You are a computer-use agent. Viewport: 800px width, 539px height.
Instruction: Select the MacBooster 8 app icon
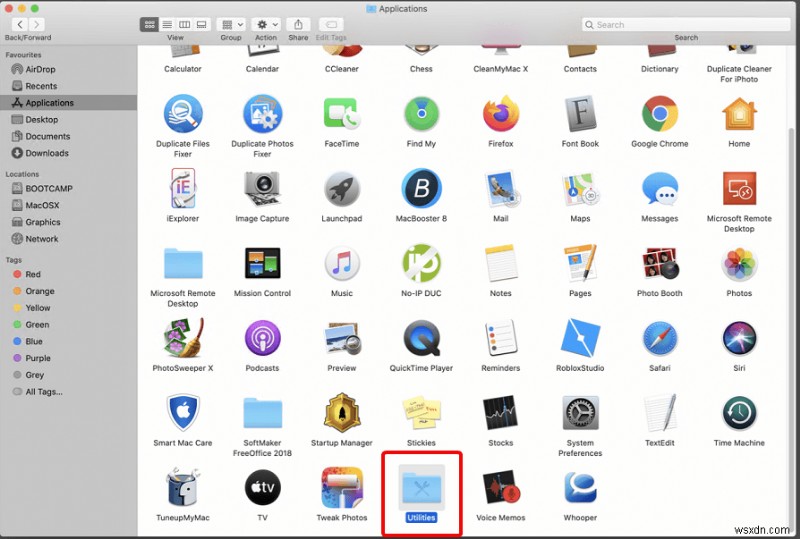pyautogui.click(x=421, y=189)
